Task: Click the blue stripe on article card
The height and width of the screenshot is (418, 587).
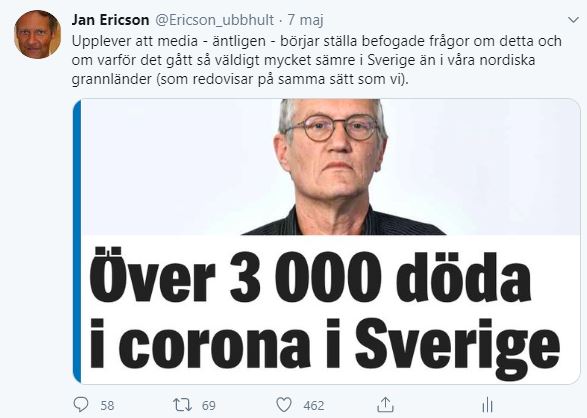Action: click(77, 241)
